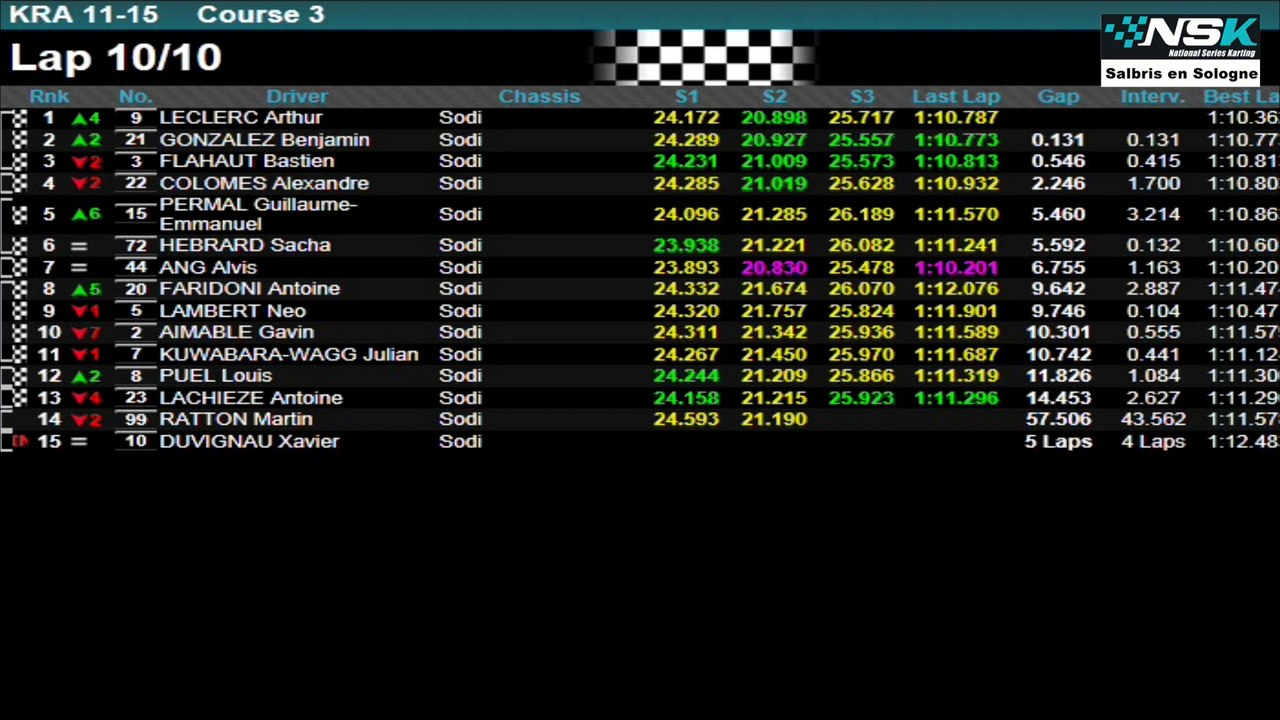This screenshot has height=720, width=1280.
Task: Select driver name COLOMES Alexandre
Action: coord(264,184)
